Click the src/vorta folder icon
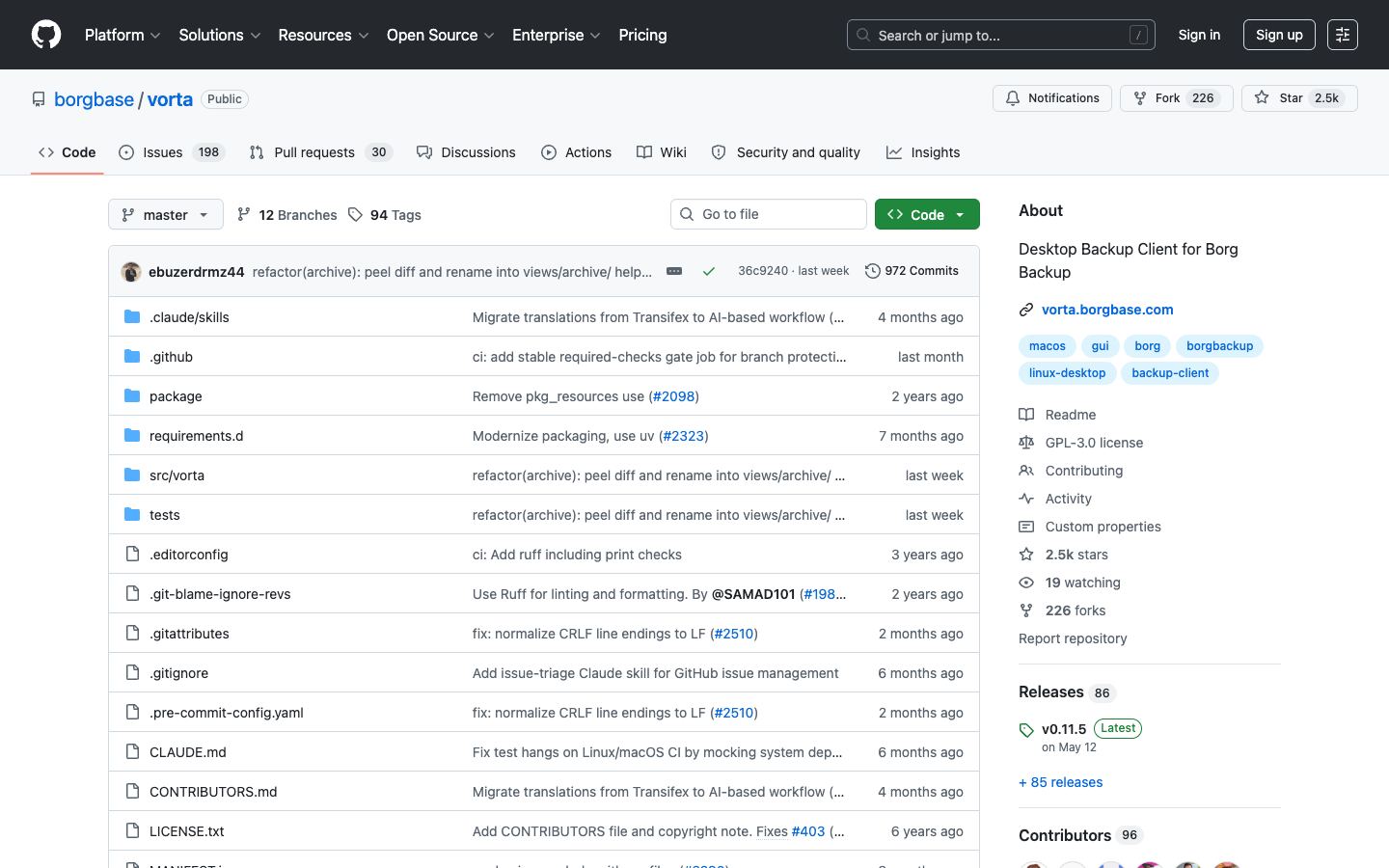 132,475
